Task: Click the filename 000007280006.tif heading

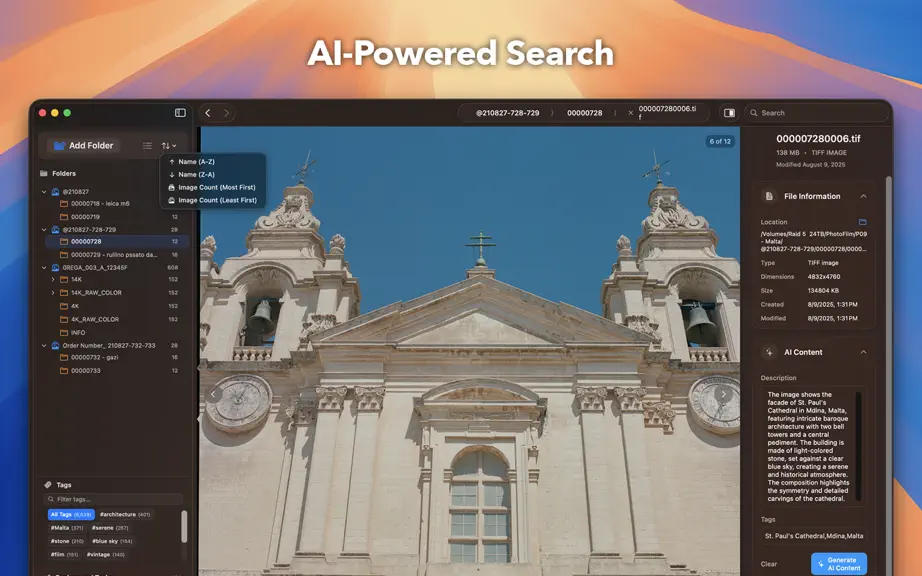Action: (x=818, y=139)
